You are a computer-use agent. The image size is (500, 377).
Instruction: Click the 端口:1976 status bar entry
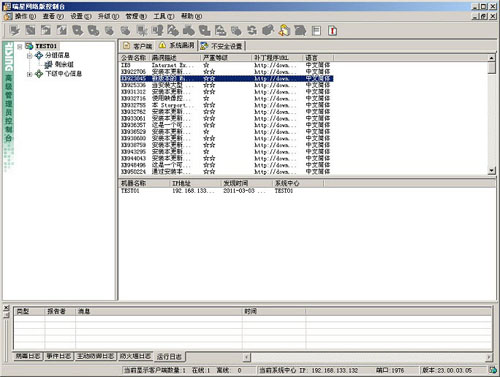[x=390, y=370]
